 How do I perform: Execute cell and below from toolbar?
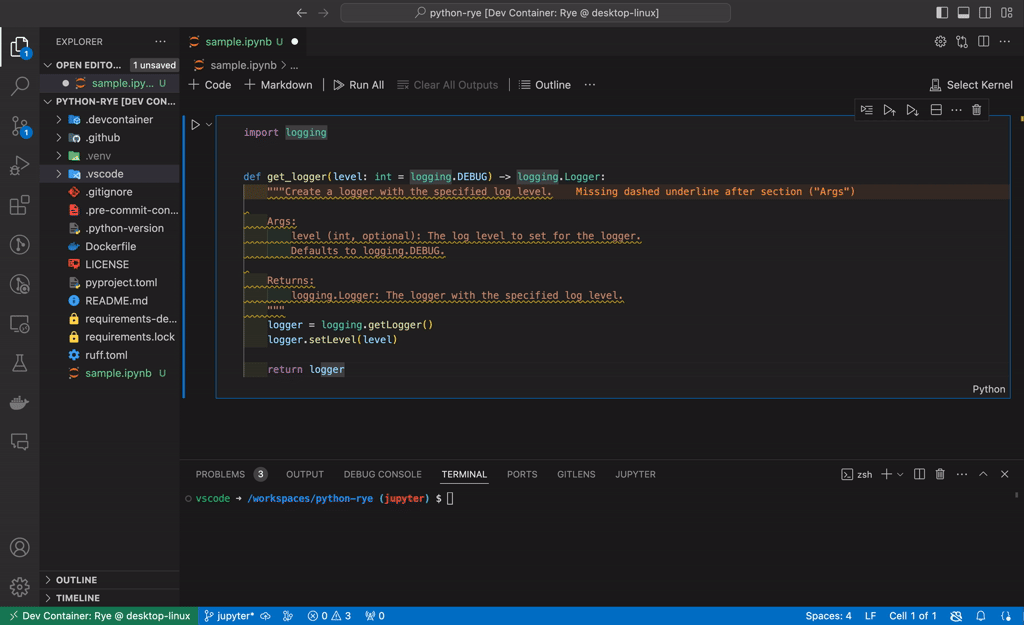(x=912, y=110)
